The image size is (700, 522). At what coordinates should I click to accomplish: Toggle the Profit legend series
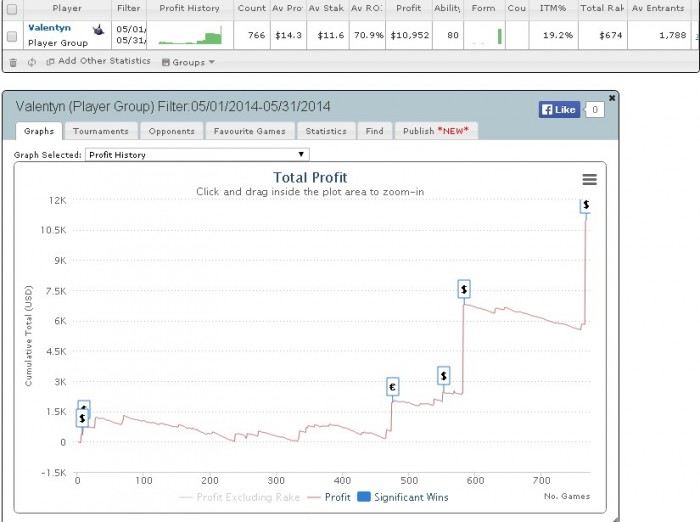329,497
